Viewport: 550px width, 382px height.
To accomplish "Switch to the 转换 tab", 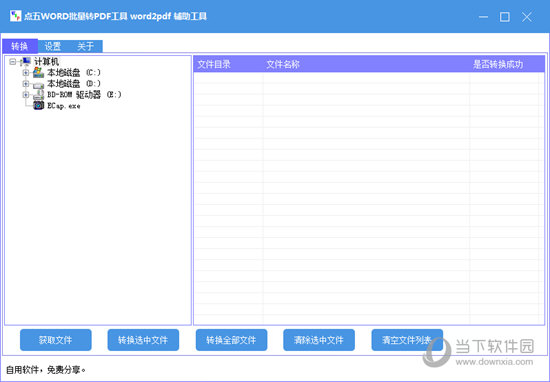I will 20,46.
